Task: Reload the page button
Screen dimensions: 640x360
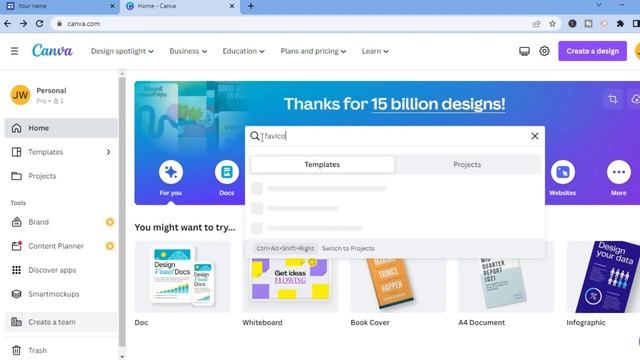Action: point(39,24)
